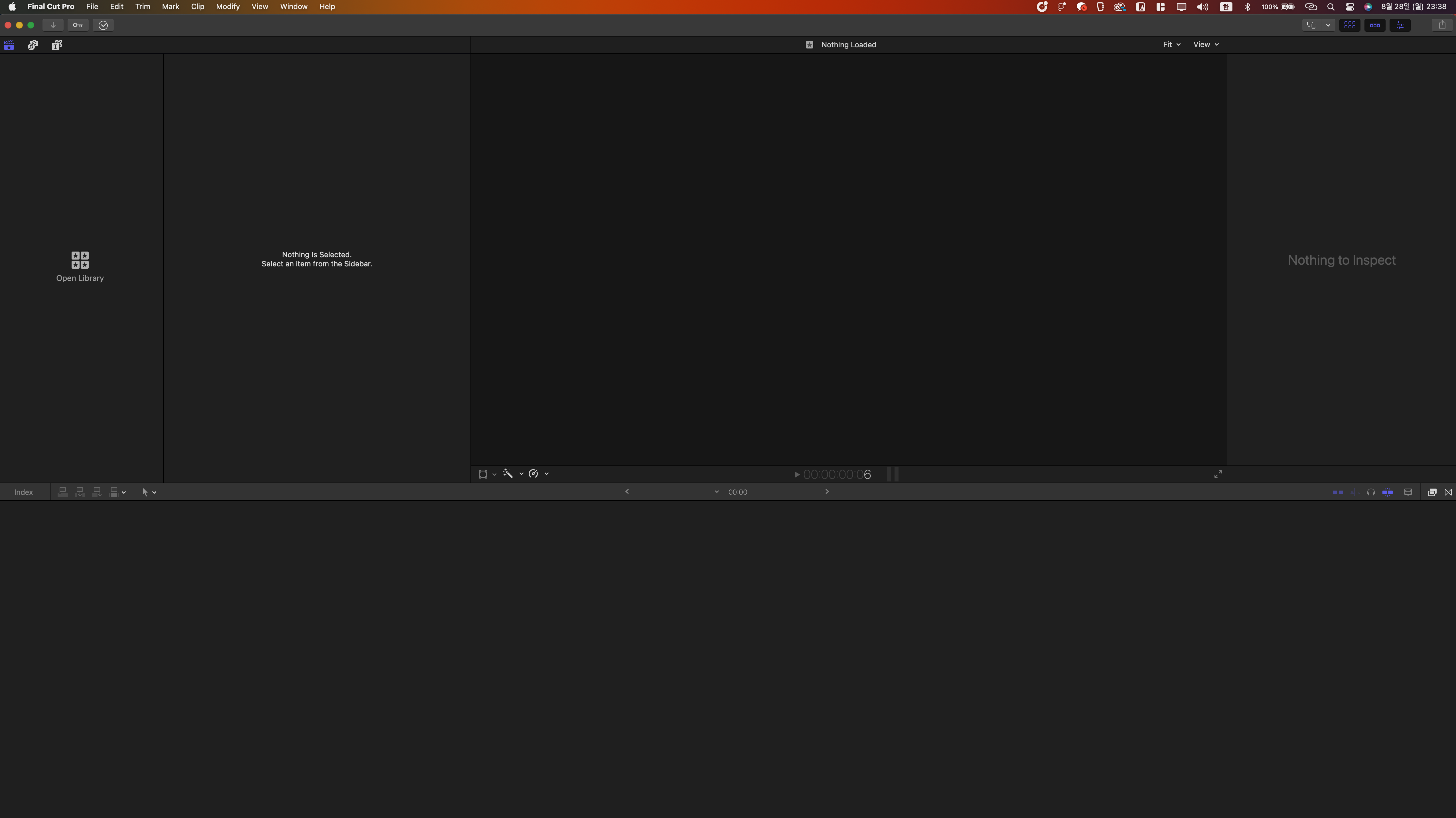This screenshot has width=1456, height=818.
Task: Open the Modify menu
Action: coord(228,7)
